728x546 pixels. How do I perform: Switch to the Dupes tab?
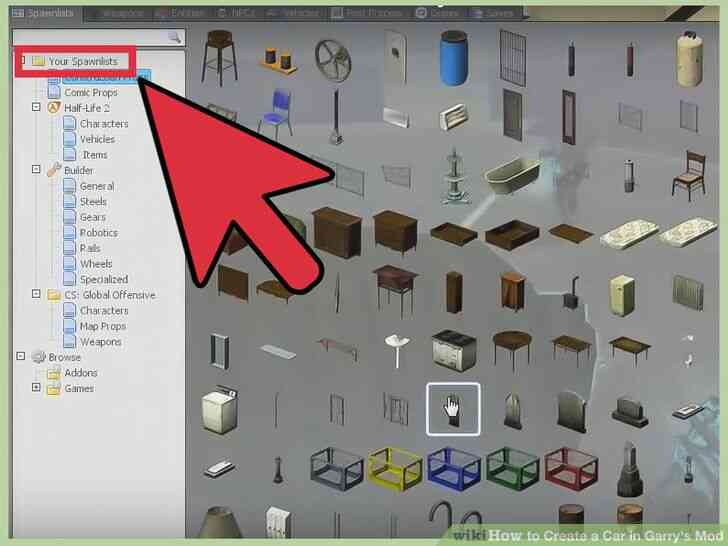click(438, 13)
